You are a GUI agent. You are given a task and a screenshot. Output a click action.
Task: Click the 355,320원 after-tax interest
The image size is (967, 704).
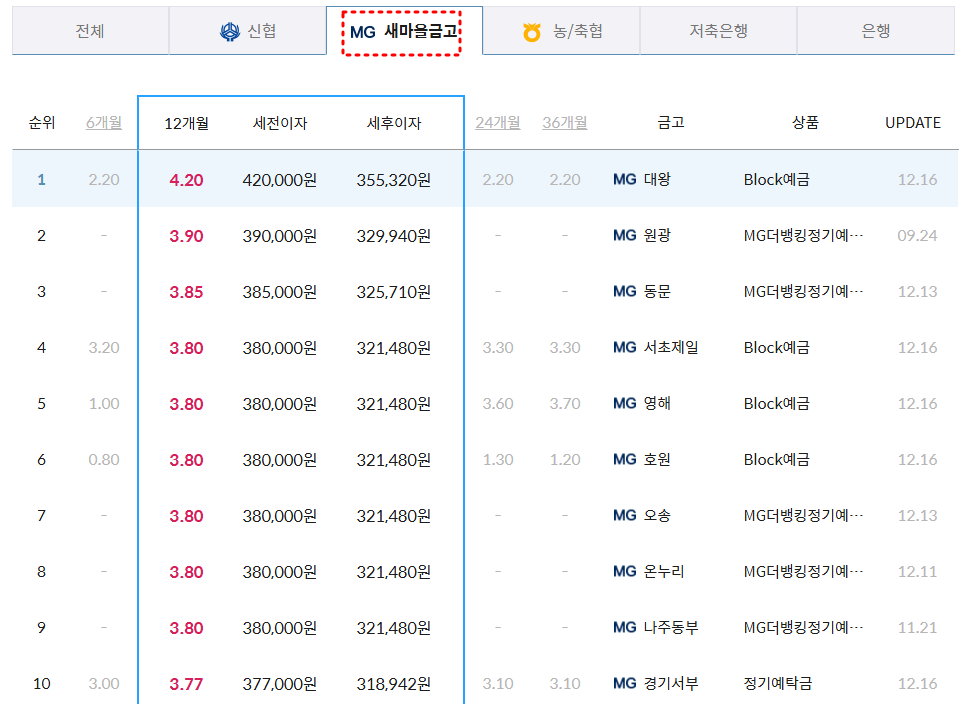(x=394, y=180)
